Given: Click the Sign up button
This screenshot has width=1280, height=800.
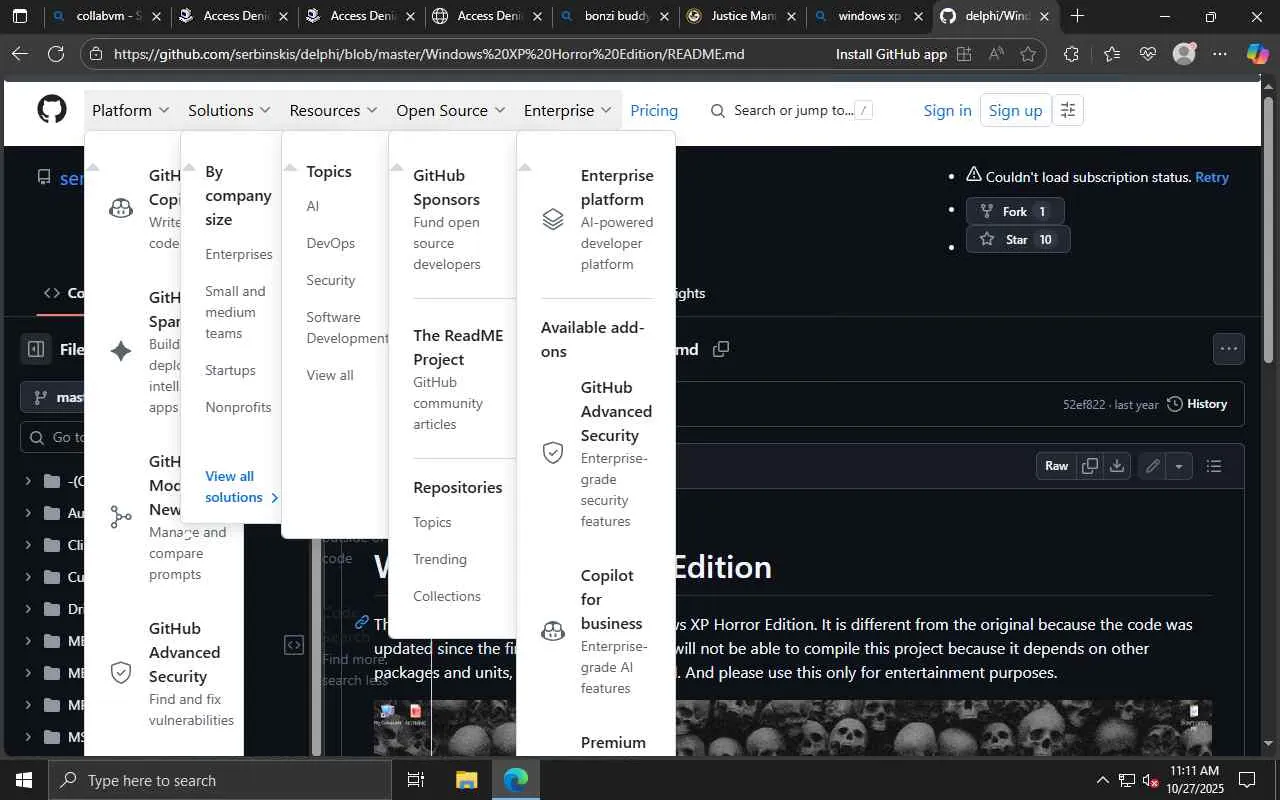Looking at the screenshot, I should (1015, 110).
